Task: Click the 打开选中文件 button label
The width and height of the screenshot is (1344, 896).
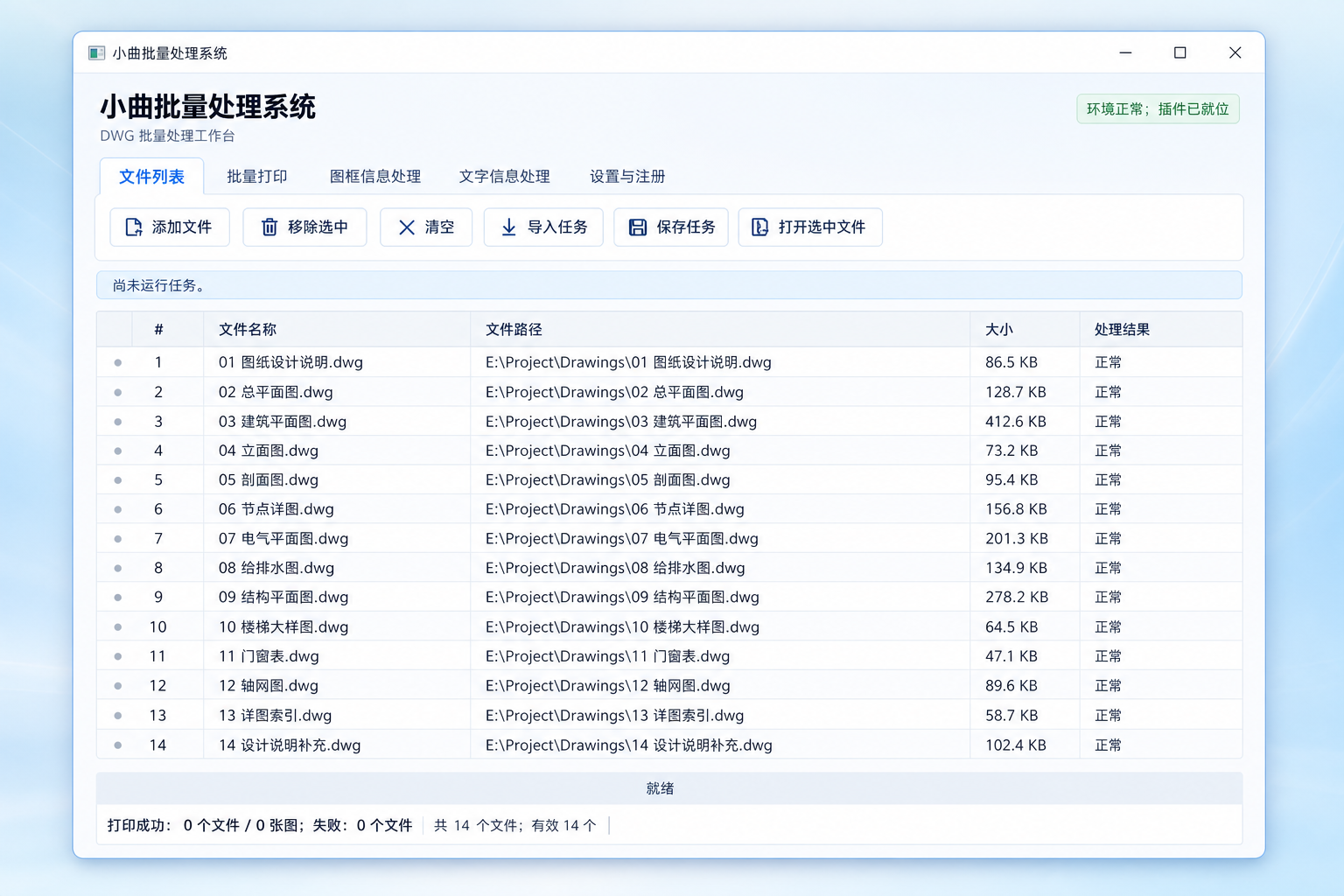Action: click(x=822, y=227)
